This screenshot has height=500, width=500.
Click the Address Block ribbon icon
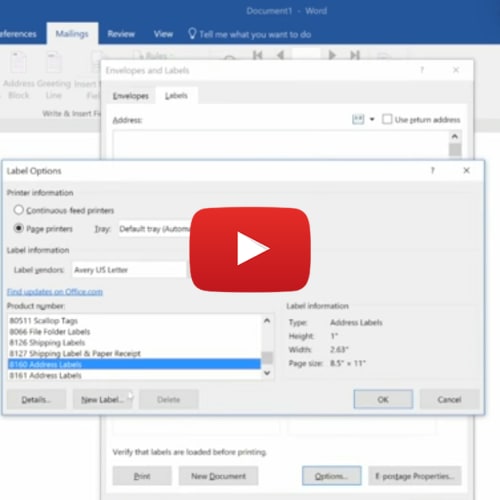[x=18, y=75]
